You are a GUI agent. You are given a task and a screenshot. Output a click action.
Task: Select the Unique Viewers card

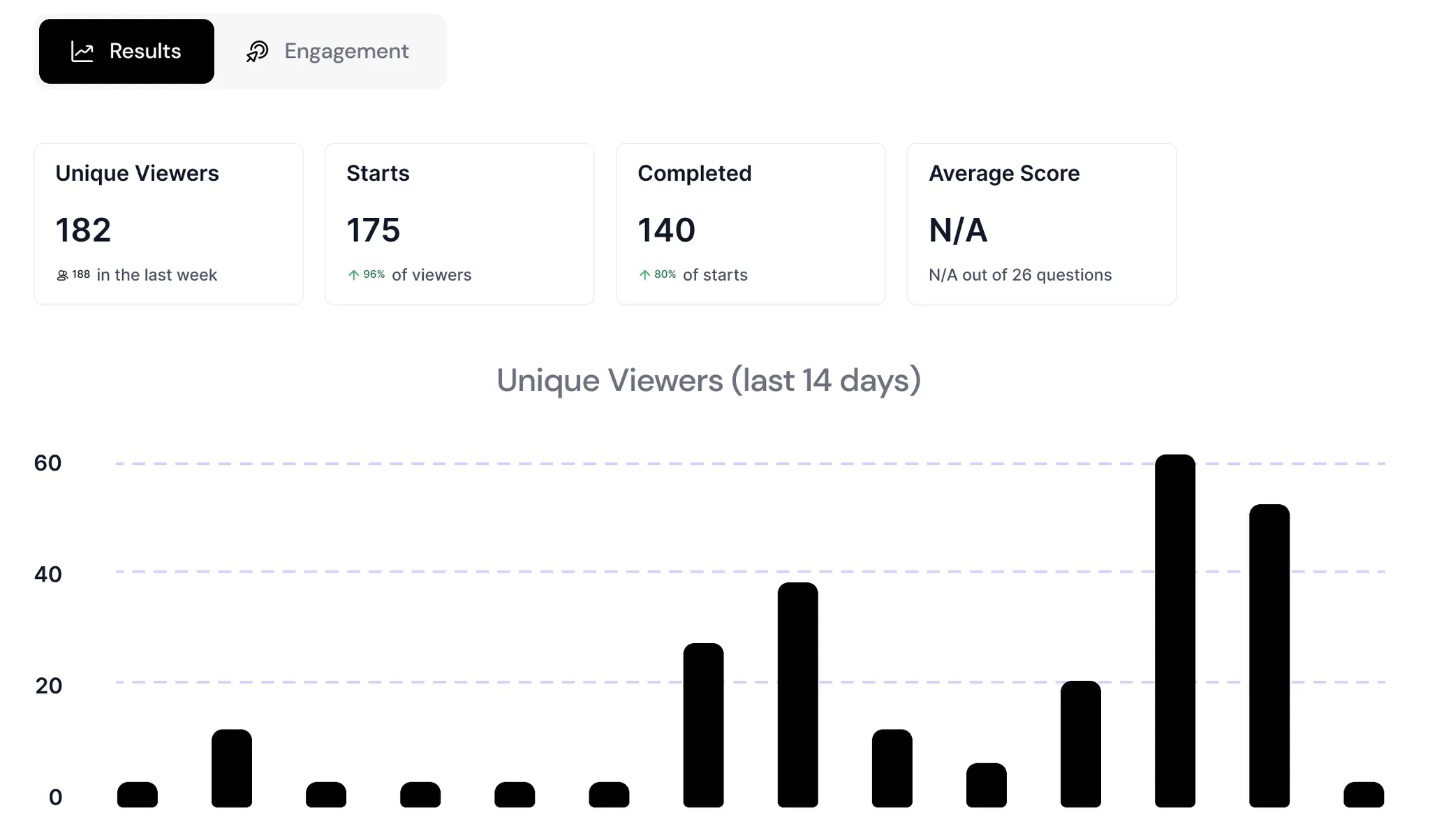click(x=168, y=223)
